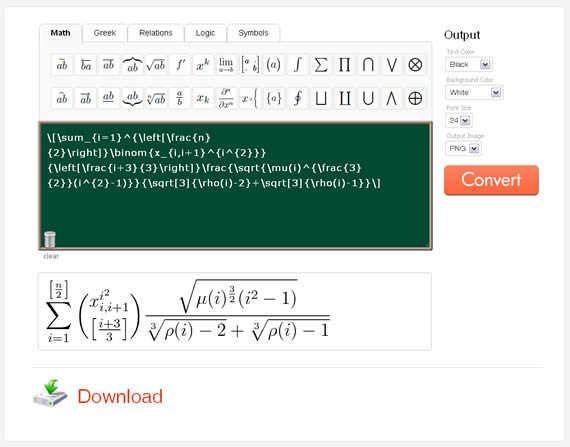Viewport: 570px width, 447px height.
Task: Click the Output heading text
Action: point(462,35)
